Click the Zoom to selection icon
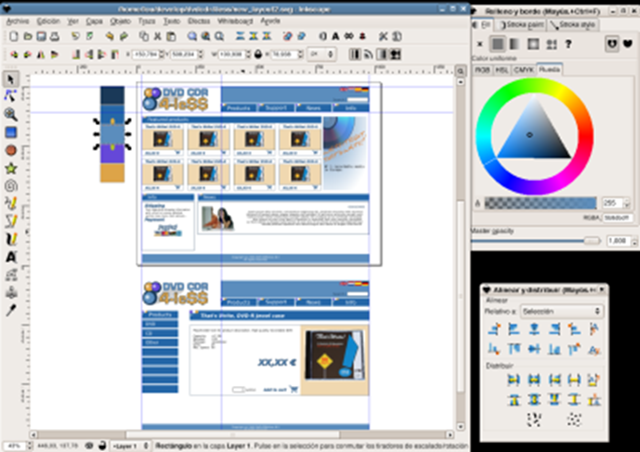The height and width of the screenshot is (452, 640). (192, 36)
